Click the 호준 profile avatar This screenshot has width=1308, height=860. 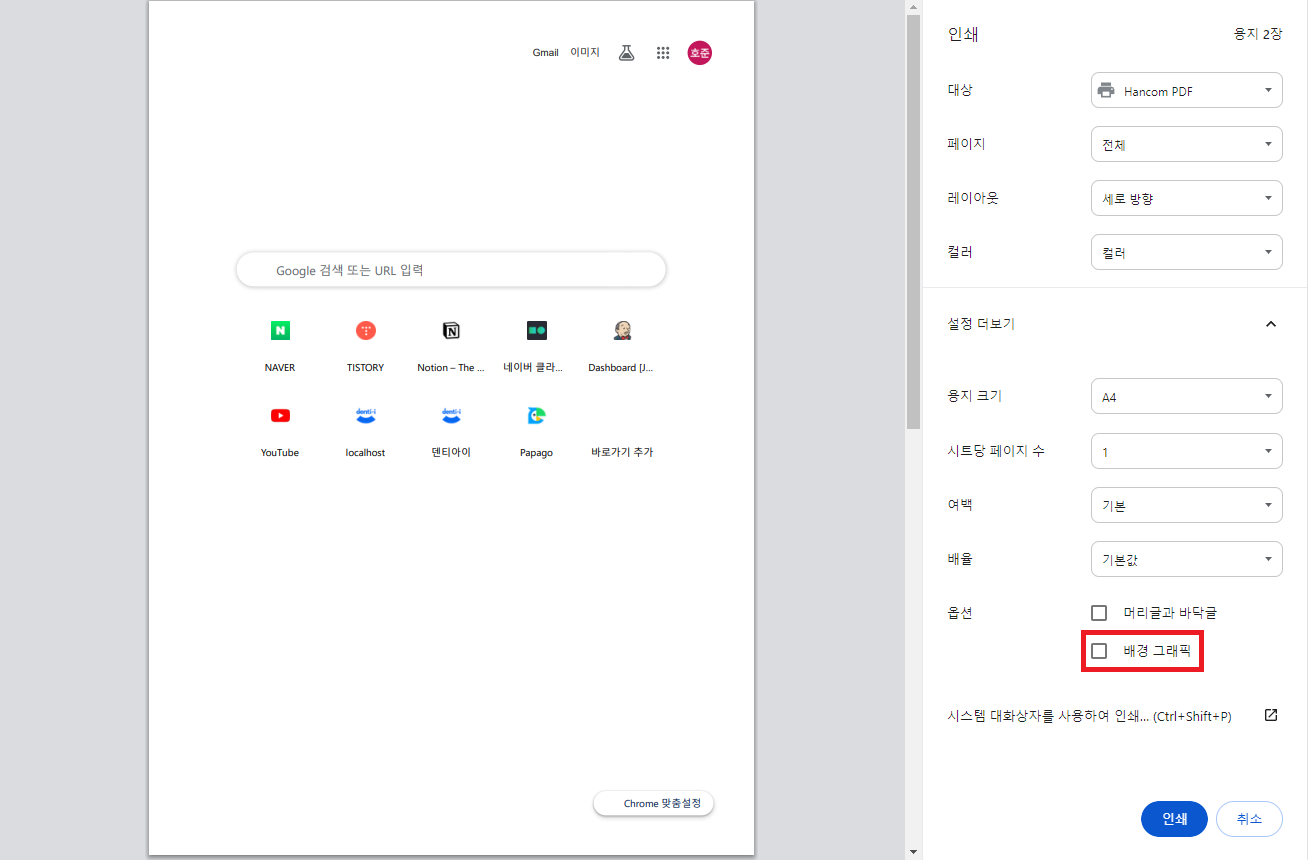(699, 53)
